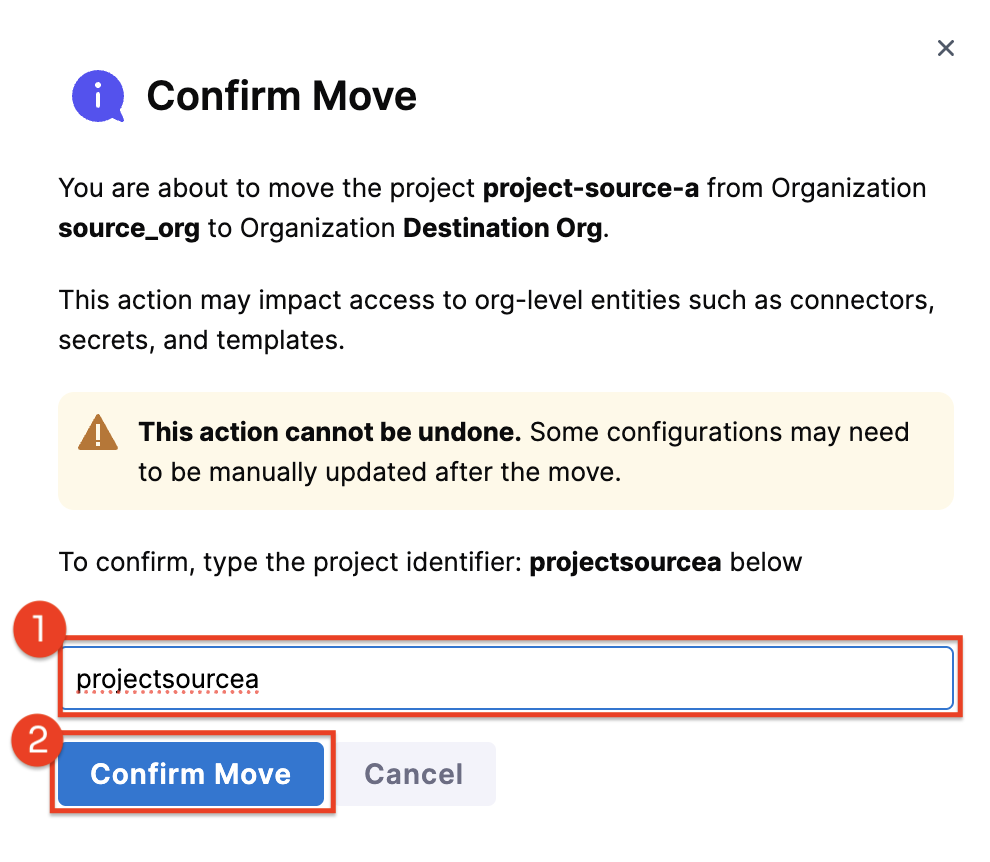Click the "Confirm Move" dialog title

click(x=281, y=97)
